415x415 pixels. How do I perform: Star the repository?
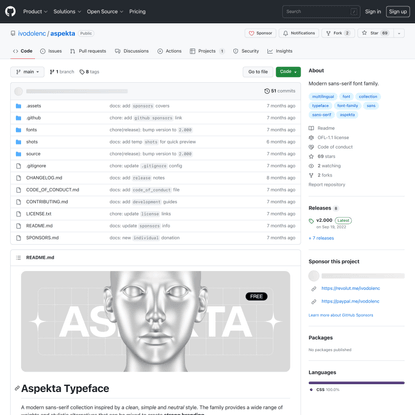(375, 33)
